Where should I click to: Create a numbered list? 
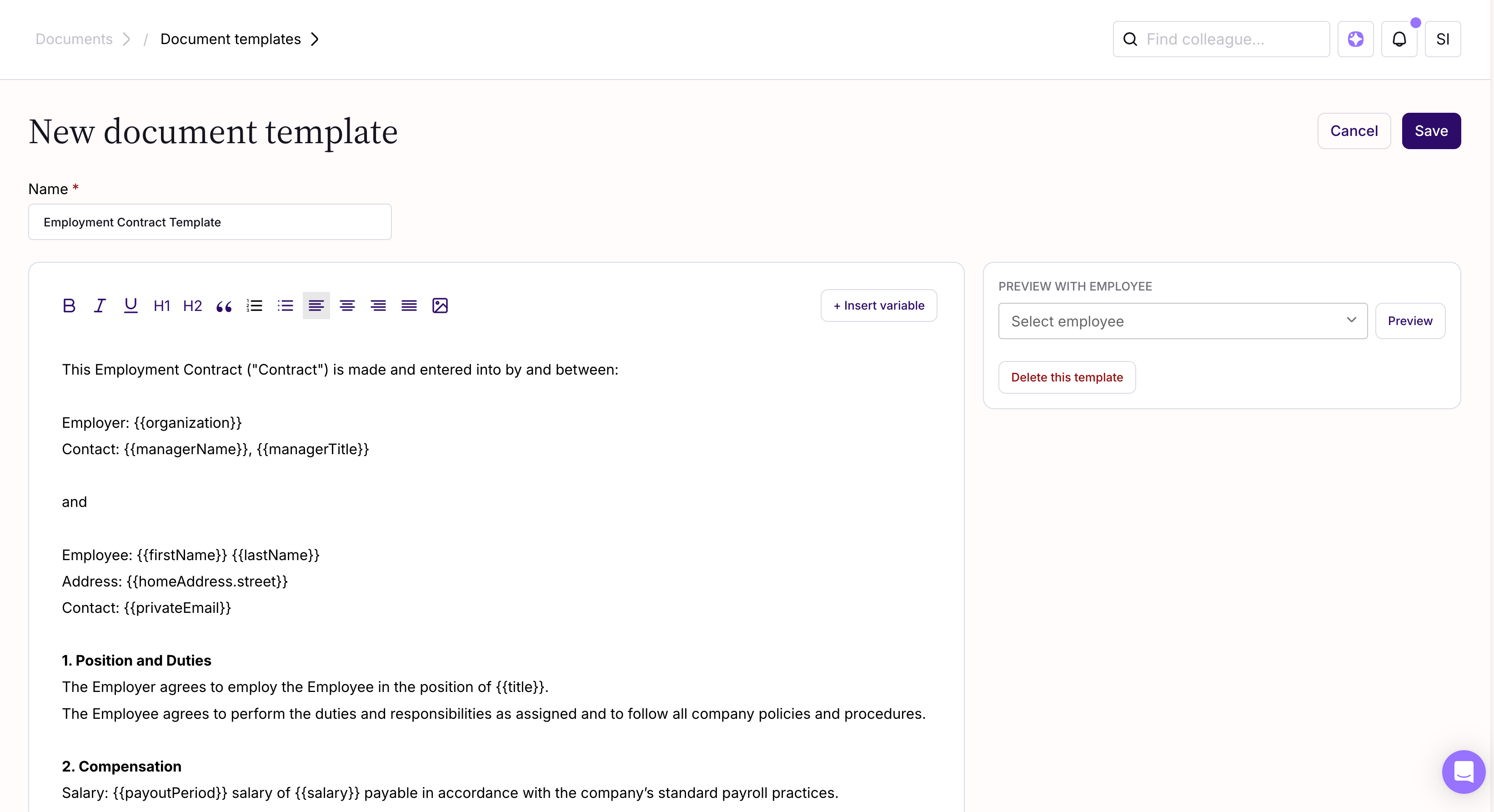(255, 306)
